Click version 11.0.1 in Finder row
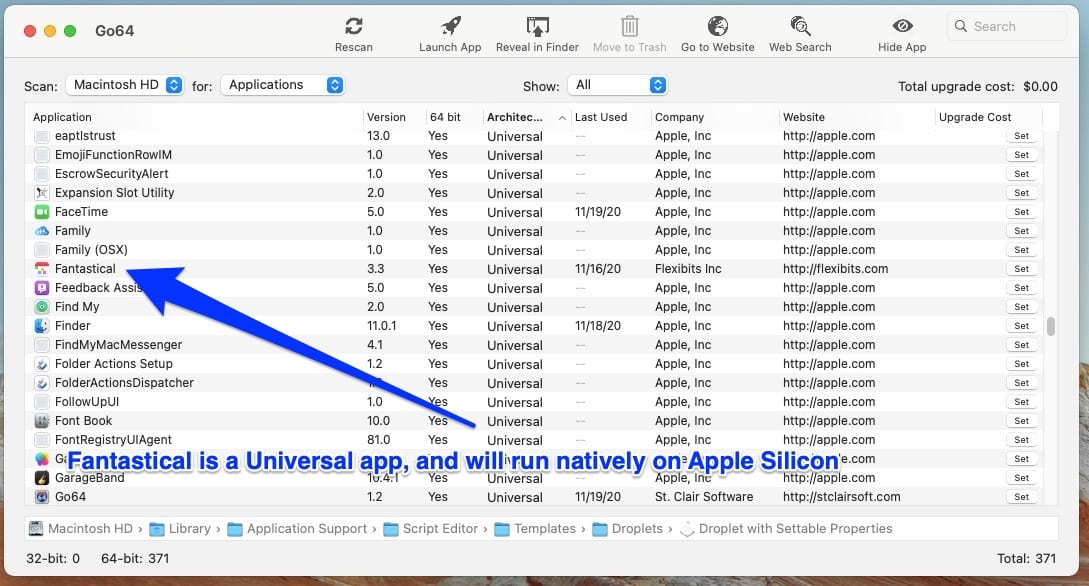The height and width of the screenshot is (586, 1089). [381, 326]
